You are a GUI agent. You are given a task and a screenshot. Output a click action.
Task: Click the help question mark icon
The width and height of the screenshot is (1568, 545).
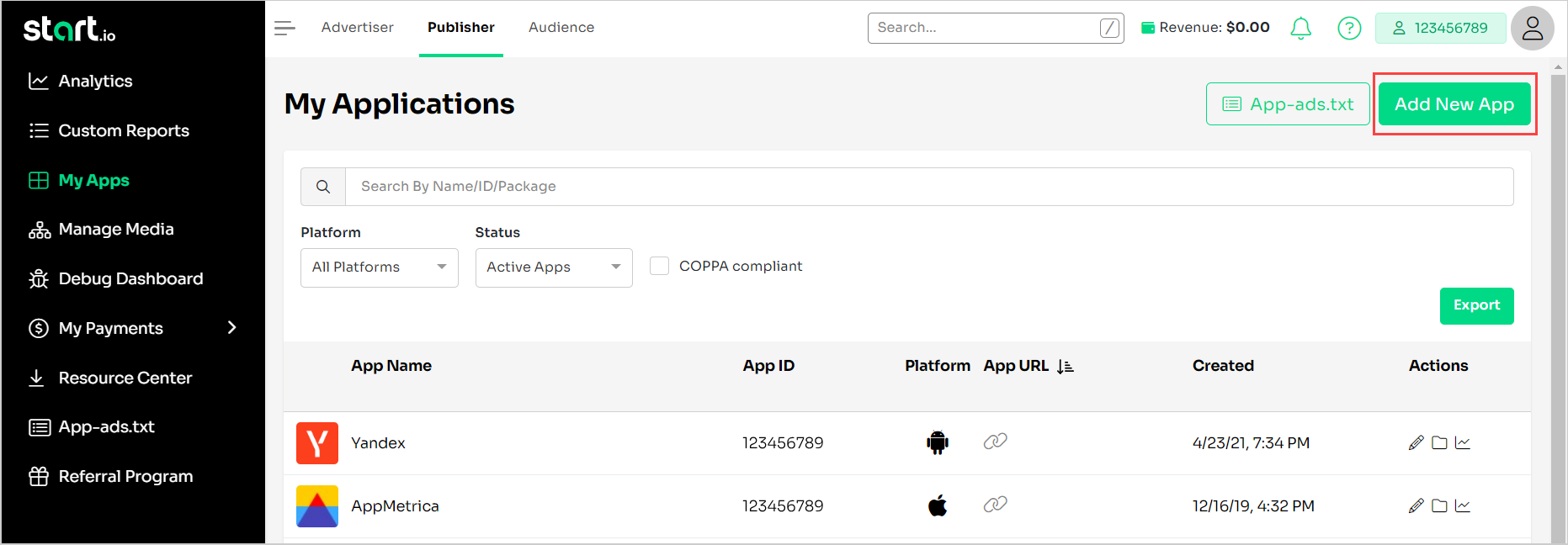[x=1349, y=28]
